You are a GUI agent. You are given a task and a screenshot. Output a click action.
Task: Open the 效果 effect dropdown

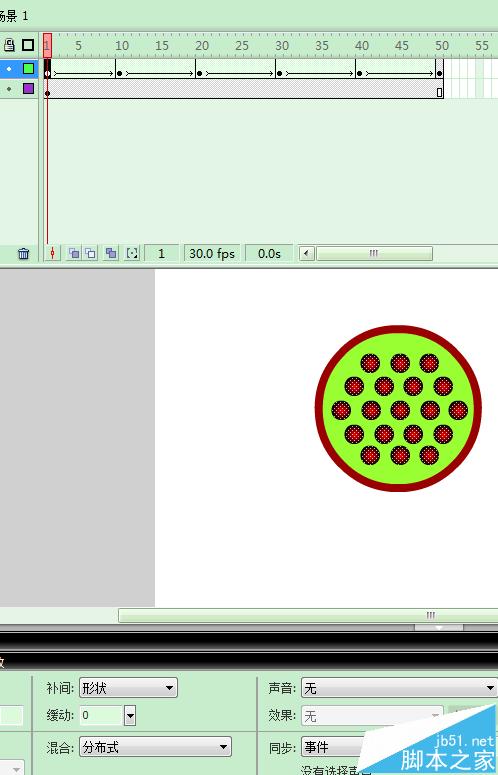click(x=373, y=715)
